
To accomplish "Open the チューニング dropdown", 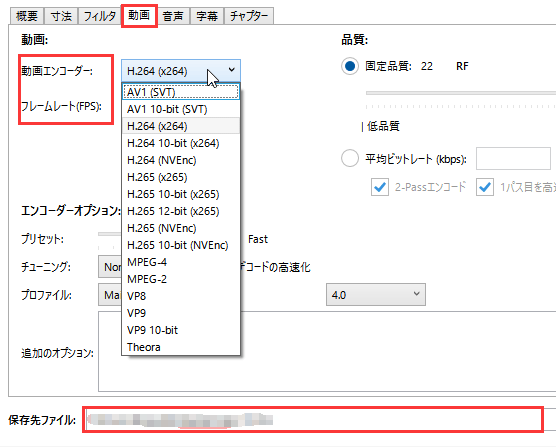I will coord(110,267).
